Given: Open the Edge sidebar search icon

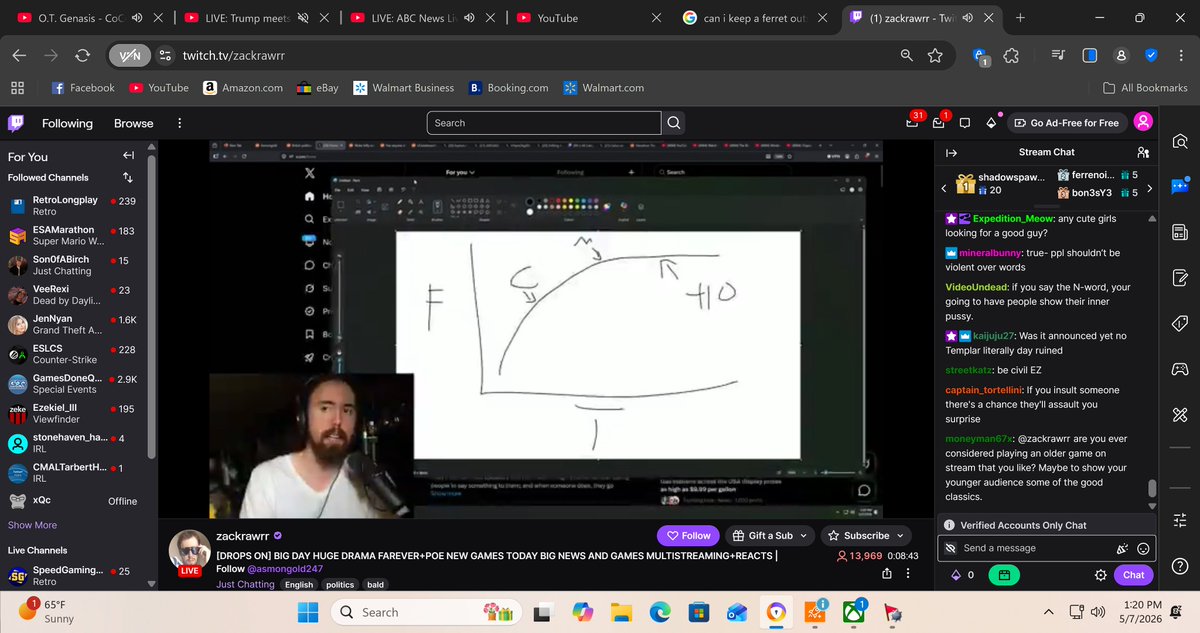Looking at the screenshot, I should (1180, 141).
